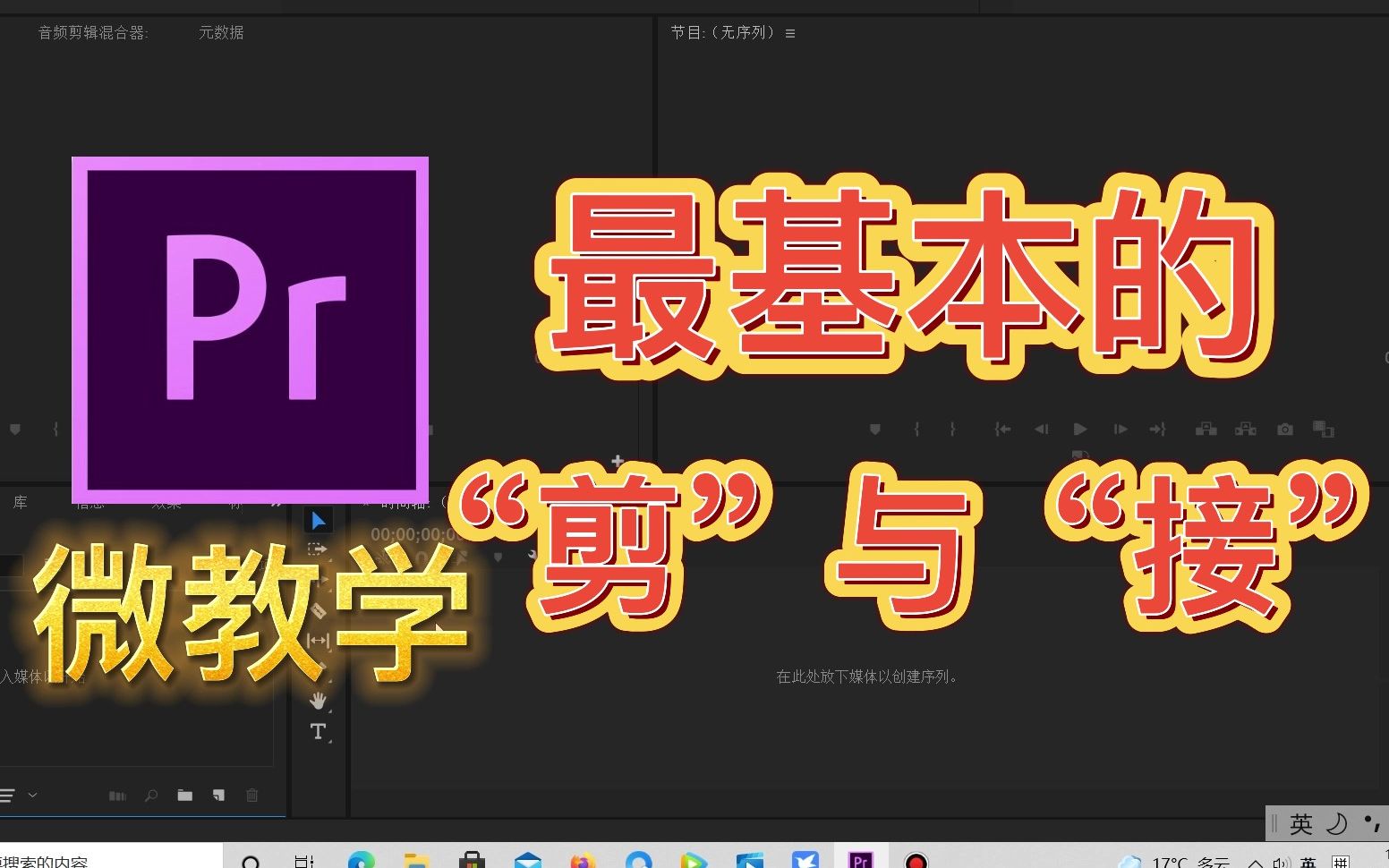Click the Extract button
Screen dimensions: 1389x868
pyautogui.click(x=1245, y=430)
